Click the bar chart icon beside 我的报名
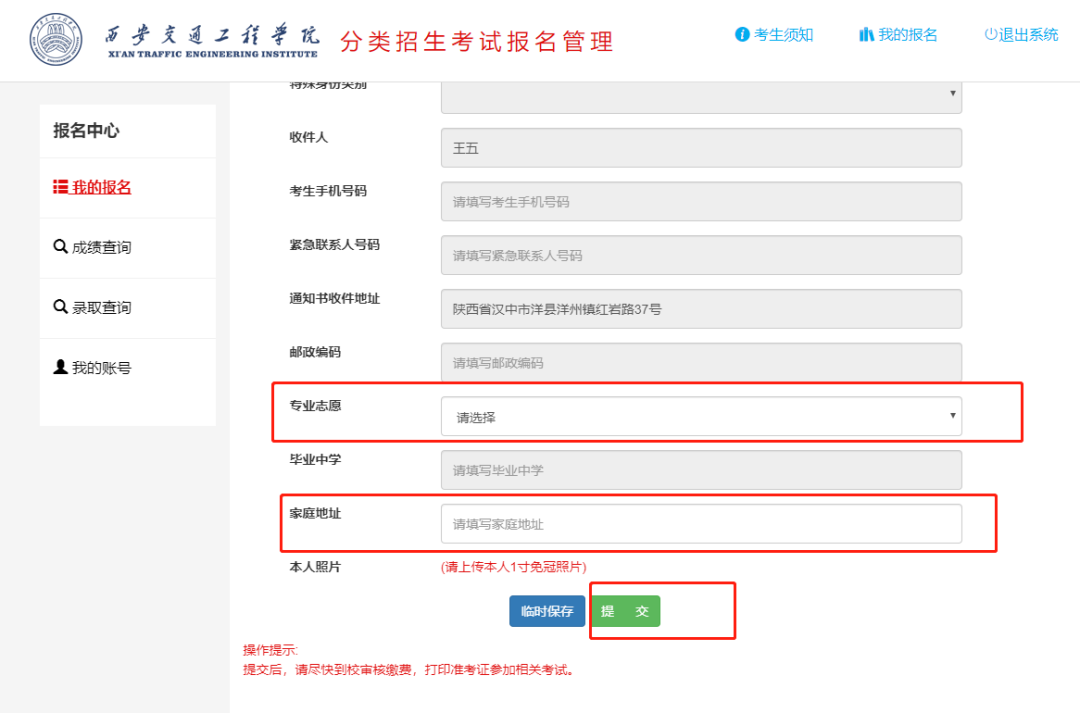The height and width of the screenshot is (713, 1080). [x=866, y=35]
